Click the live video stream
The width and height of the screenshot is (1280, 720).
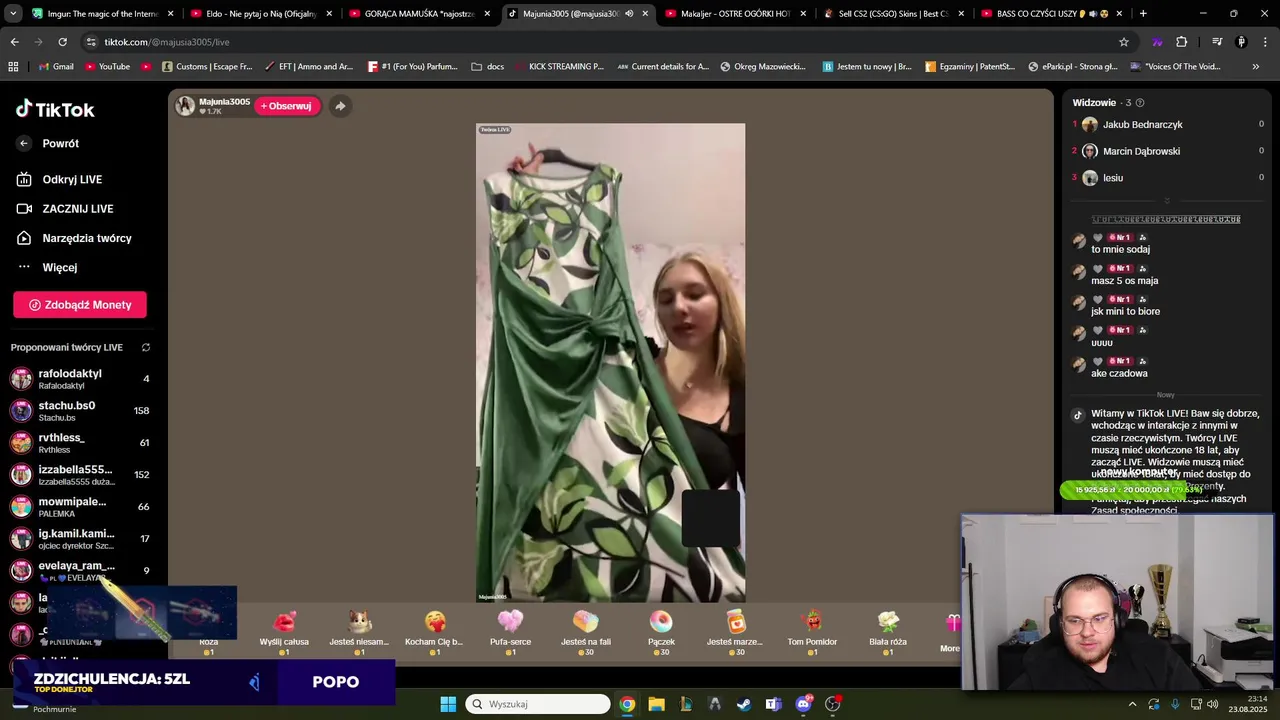[x=610, y=363]
